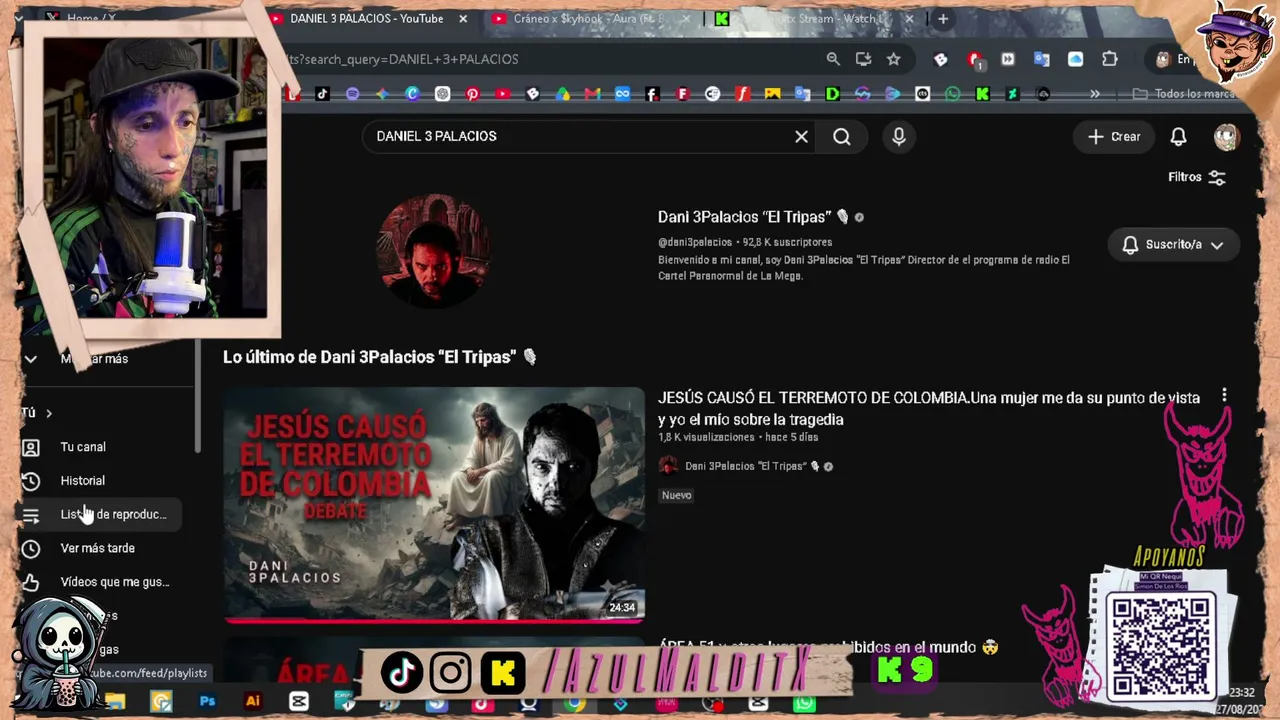Open the YouTube account avatar menu
1280x720 pixels.
point(1226,136)
